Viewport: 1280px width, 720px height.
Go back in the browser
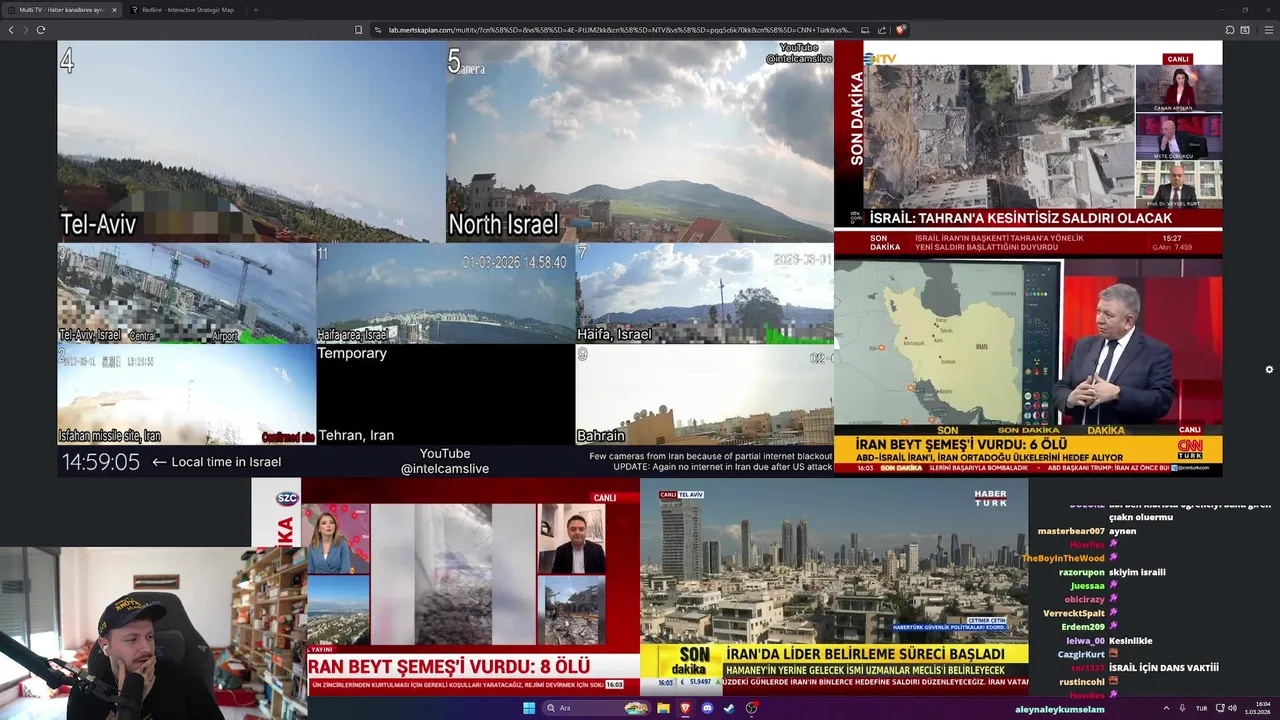[11, 30]
